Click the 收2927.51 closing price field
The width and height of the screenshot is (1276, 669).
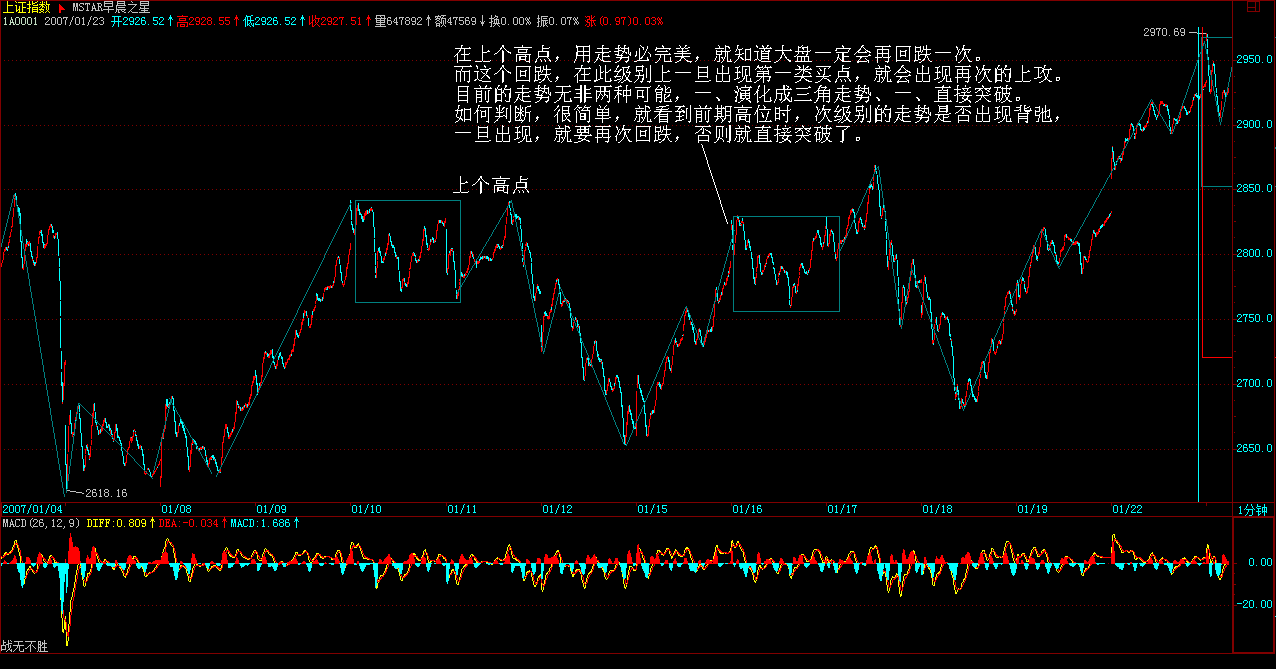tap(335, 20)
